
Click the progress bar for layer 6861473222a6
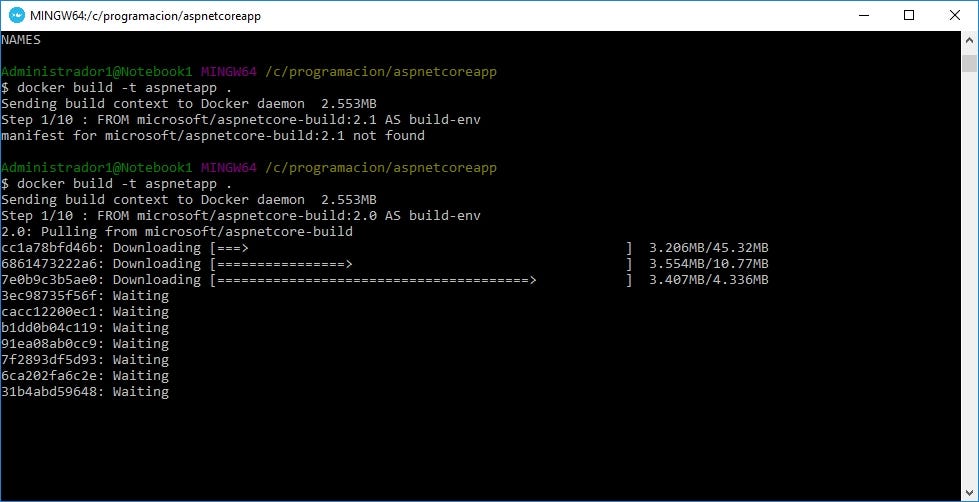click(421, 263)
